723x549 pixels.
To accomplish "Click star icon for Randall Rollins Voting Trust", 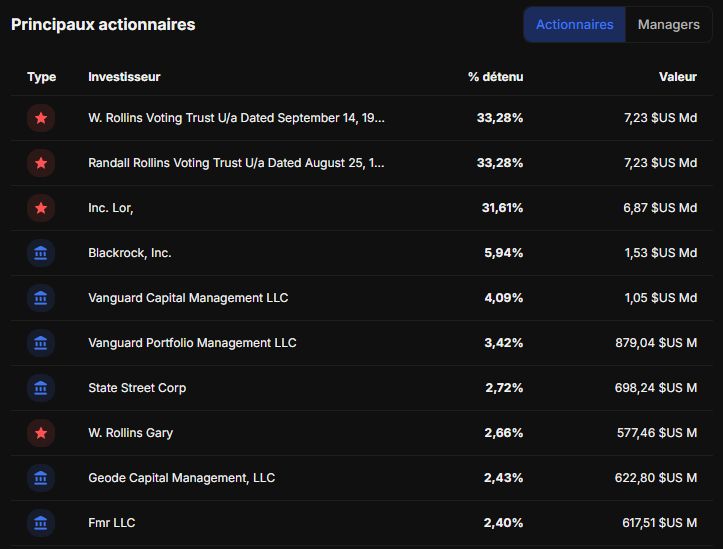I will 41,163.
